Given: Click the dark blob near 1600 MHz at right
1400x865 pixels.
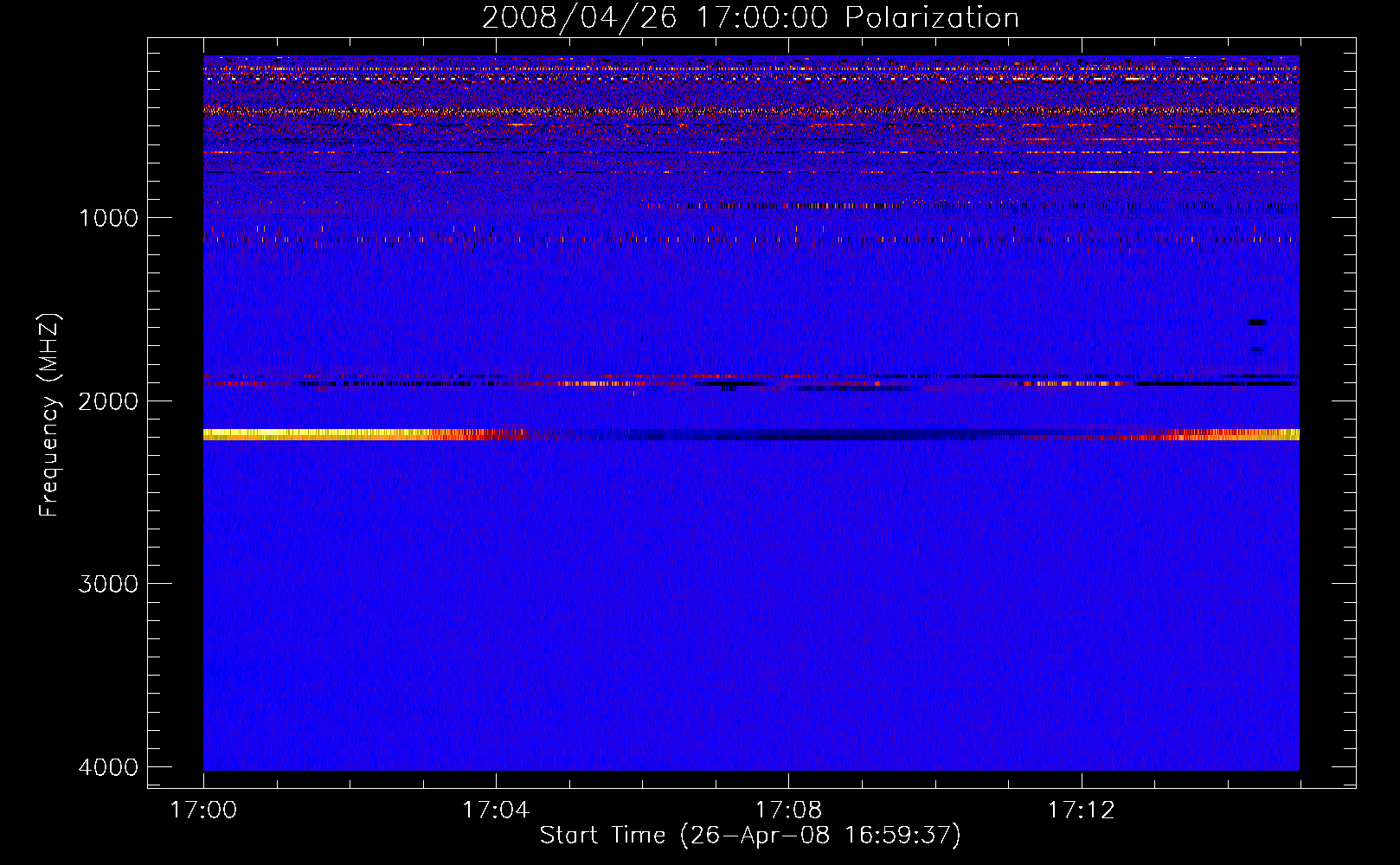Looking at the screenshot, I should click(x=1257, y=323).
